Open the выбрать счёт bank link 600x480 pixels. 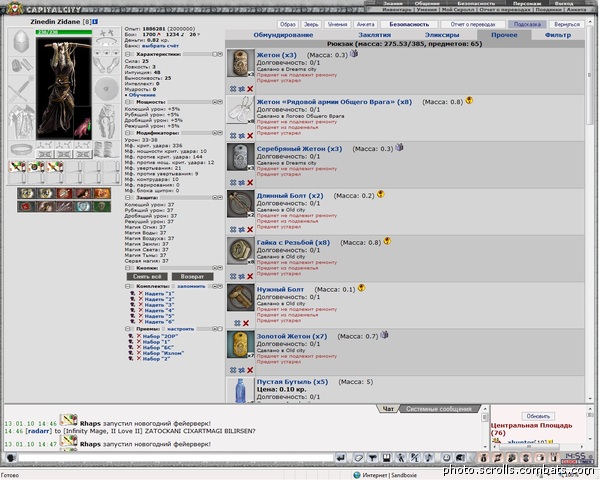coord(160,46)
